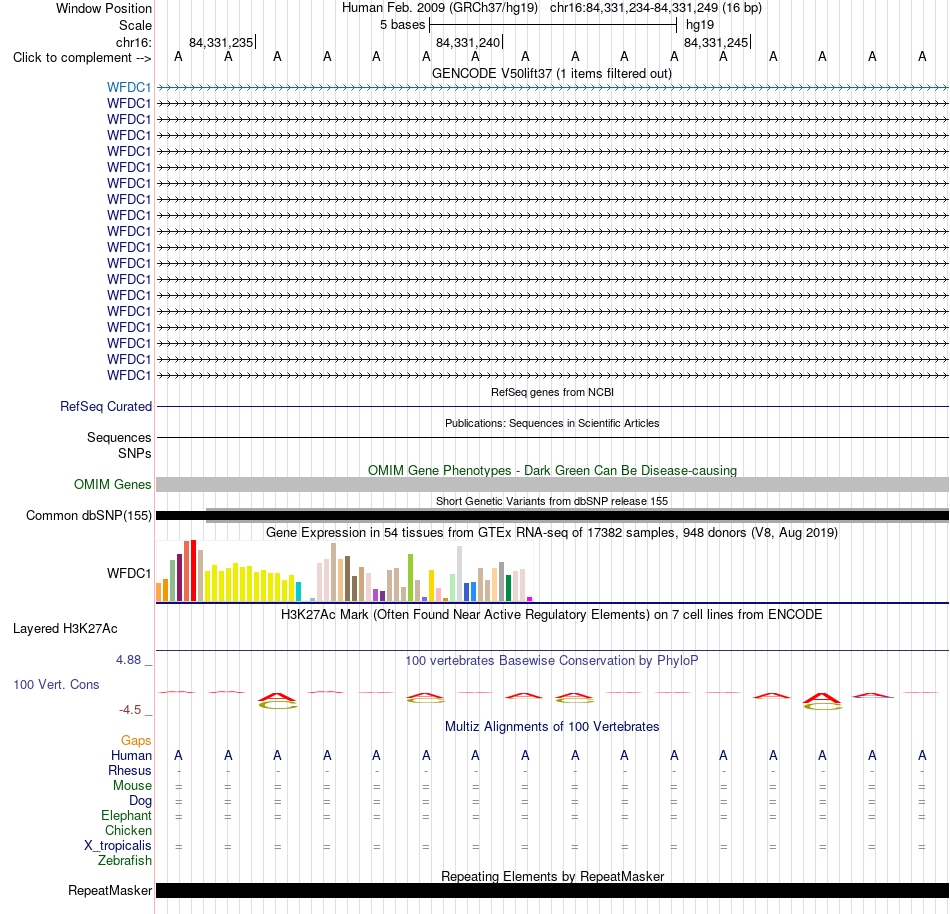Image resolution: width=950 pixels, height=914 pixels.
Task: Click the chr16:84,331,234-84,331,249 (16 bp) position text
Action: [x=656, y=8]
